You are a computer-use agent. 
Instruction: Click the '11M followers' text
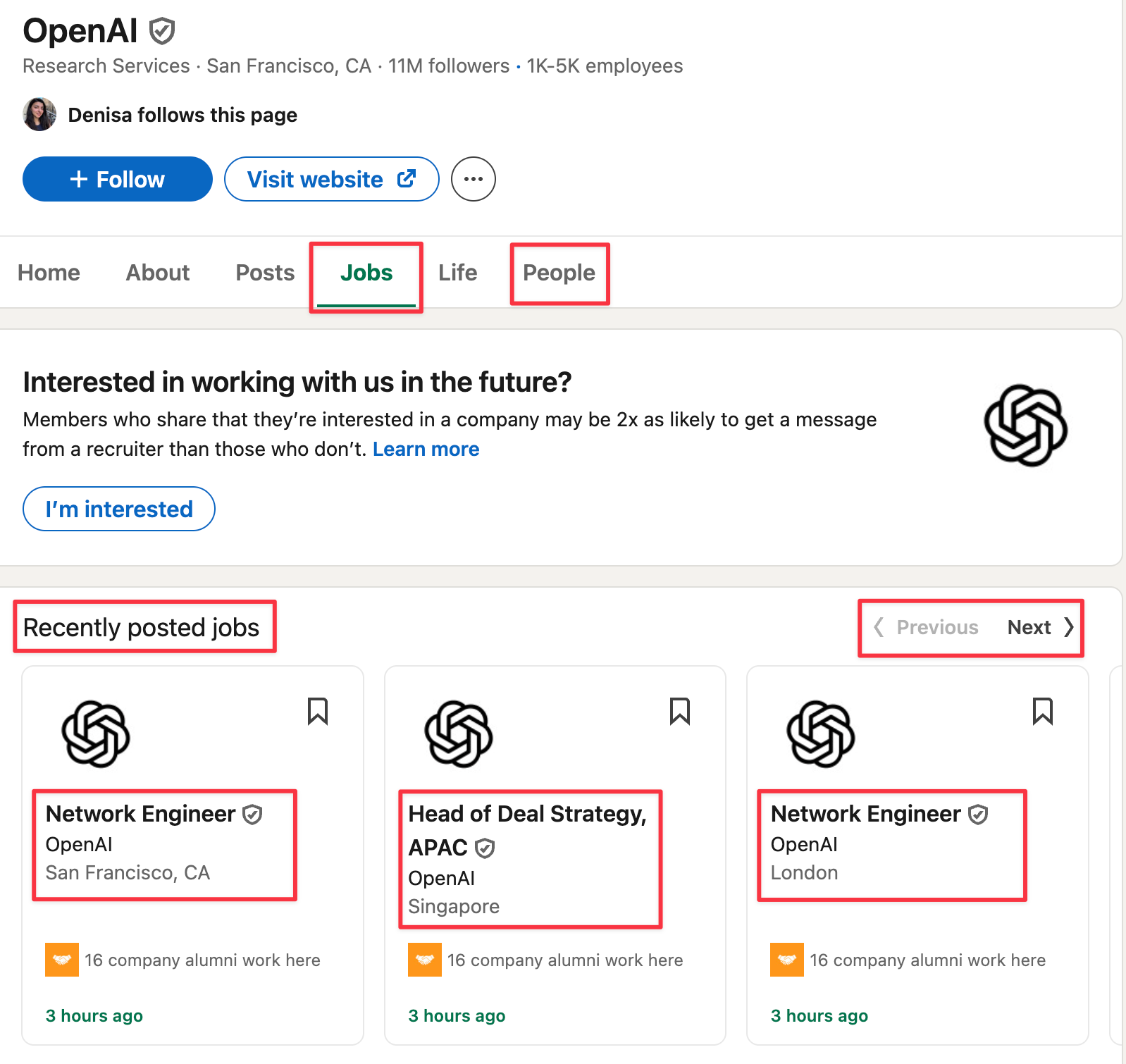449,66
